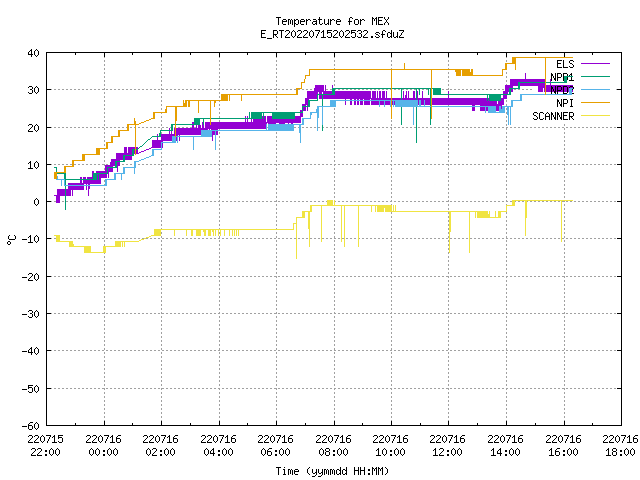Click the y-axis tick label -60
Screen dimensions: 640x480
click(x=31, y=426)
